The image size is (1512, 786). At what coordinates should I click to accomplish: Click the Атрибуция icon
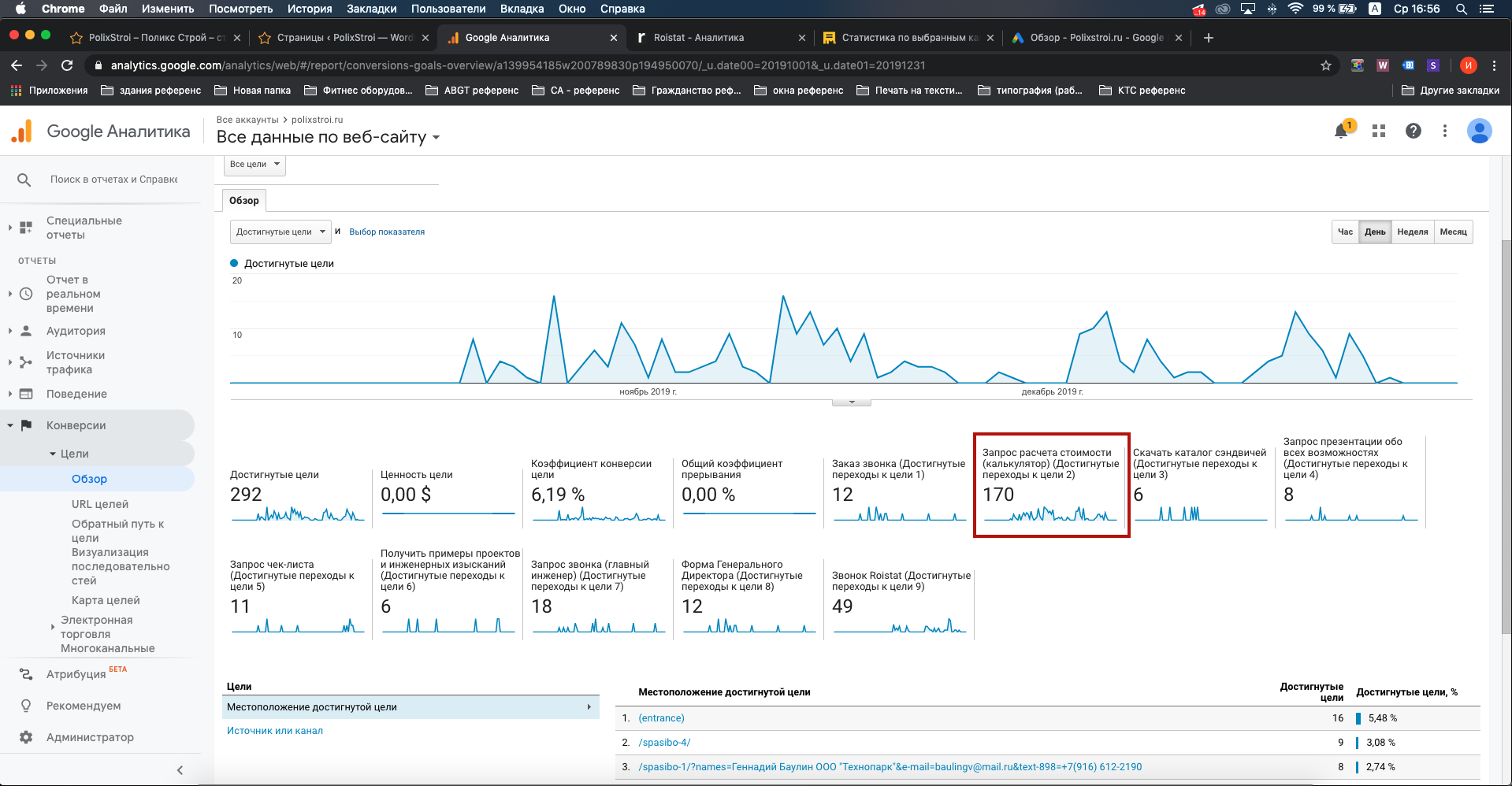(26, 674)
